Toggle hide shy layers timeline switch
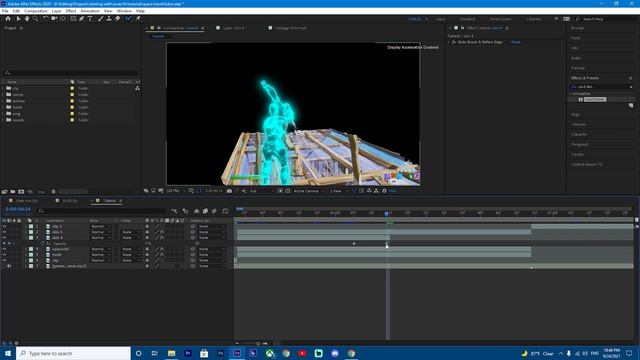 click(x=196, y=211)
